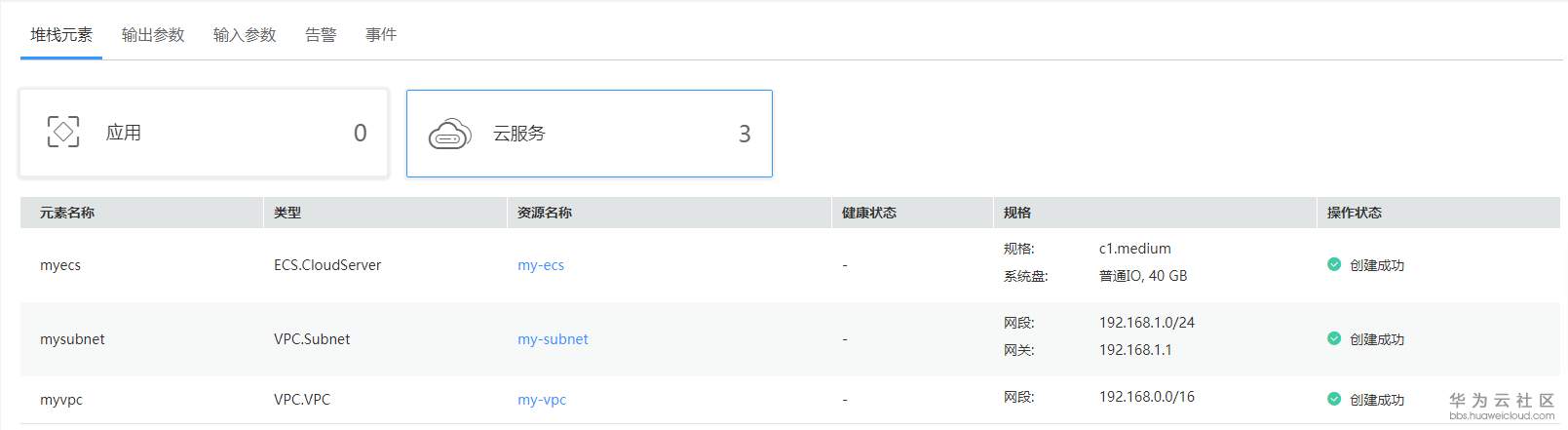
Task: Click the green success icon for myvpc
Action: tap(1334, 399)
